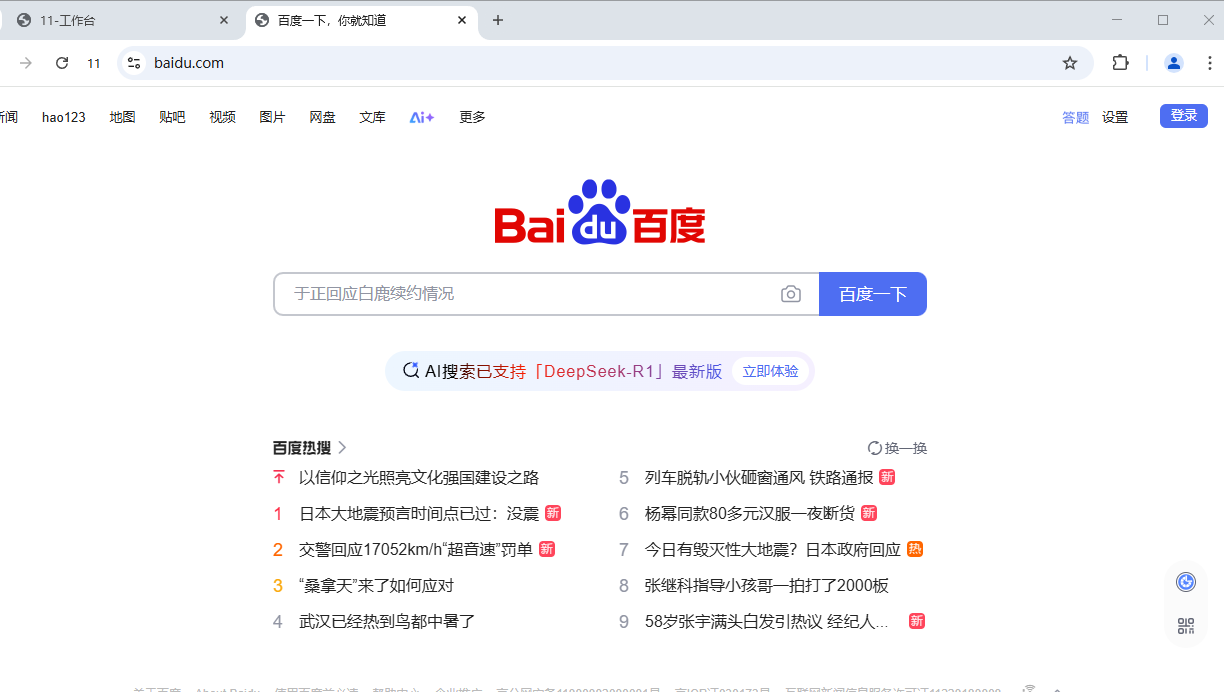1224x692 pixels.
Task: Click the 百度一下 search button
Action: 873,294
